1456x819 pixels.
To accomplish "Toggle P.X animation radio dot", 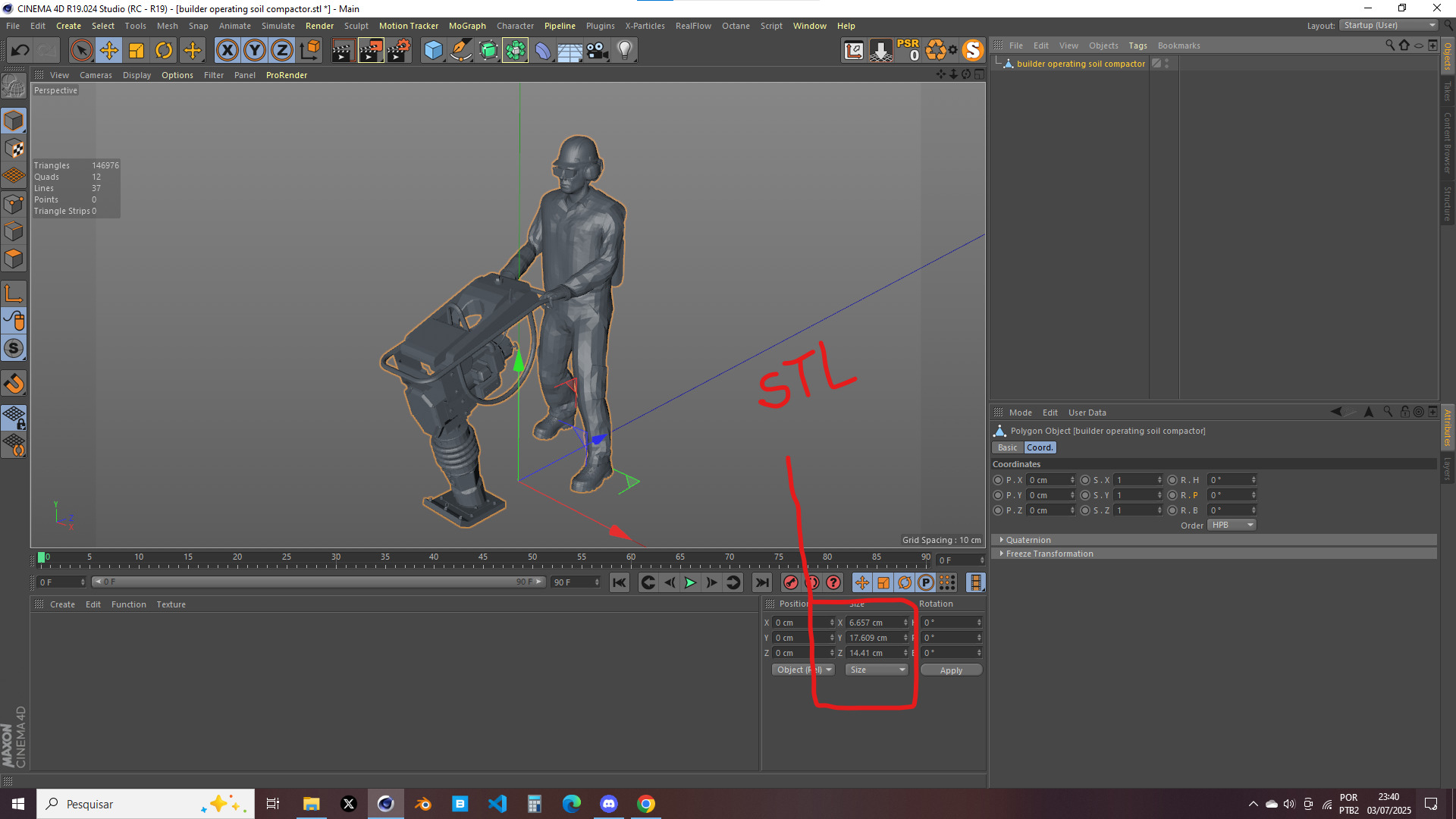I will (998, 480).
